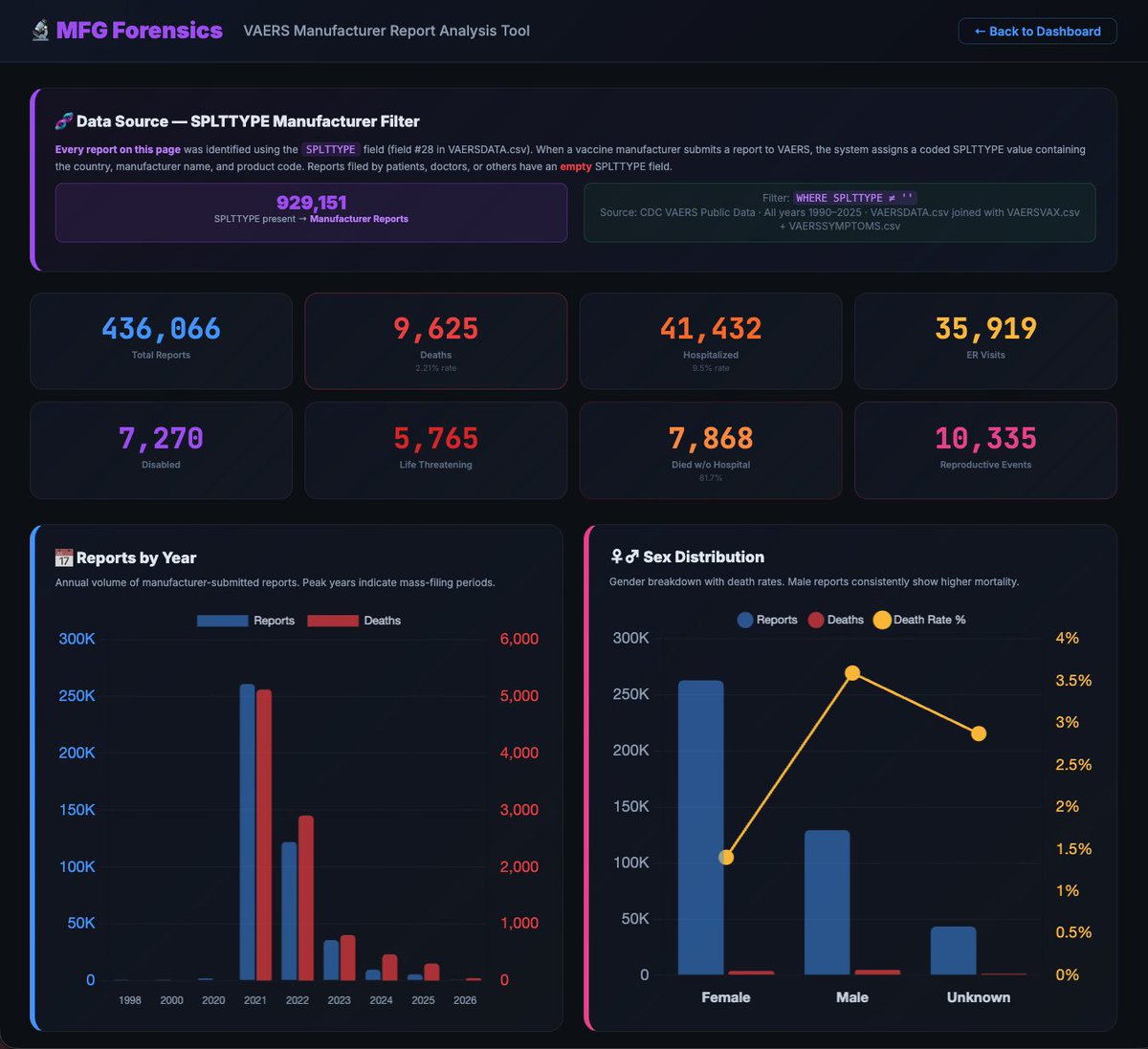The image size is (1148, 1049).
Task: Click the Male death rate data point
Action: point(852,673)
